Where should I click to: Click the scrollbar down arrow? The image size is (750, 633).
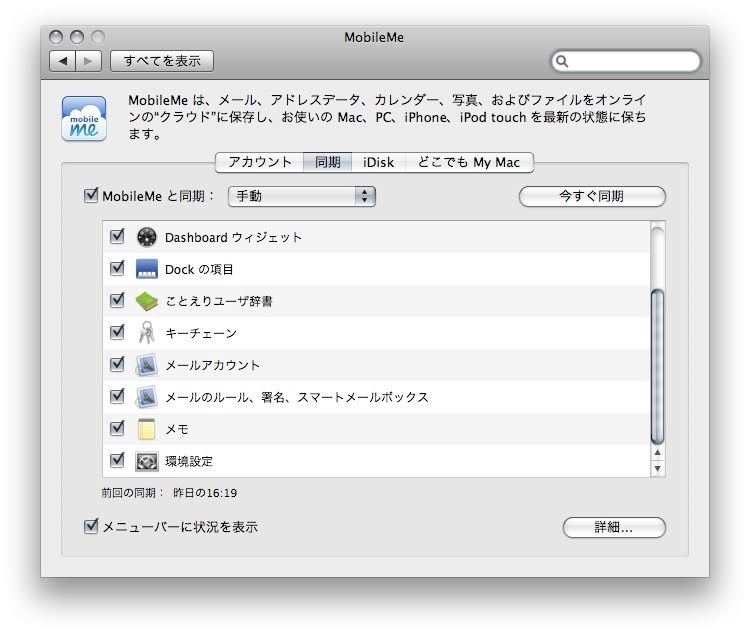pyautogui.click(x=658, y=468)
